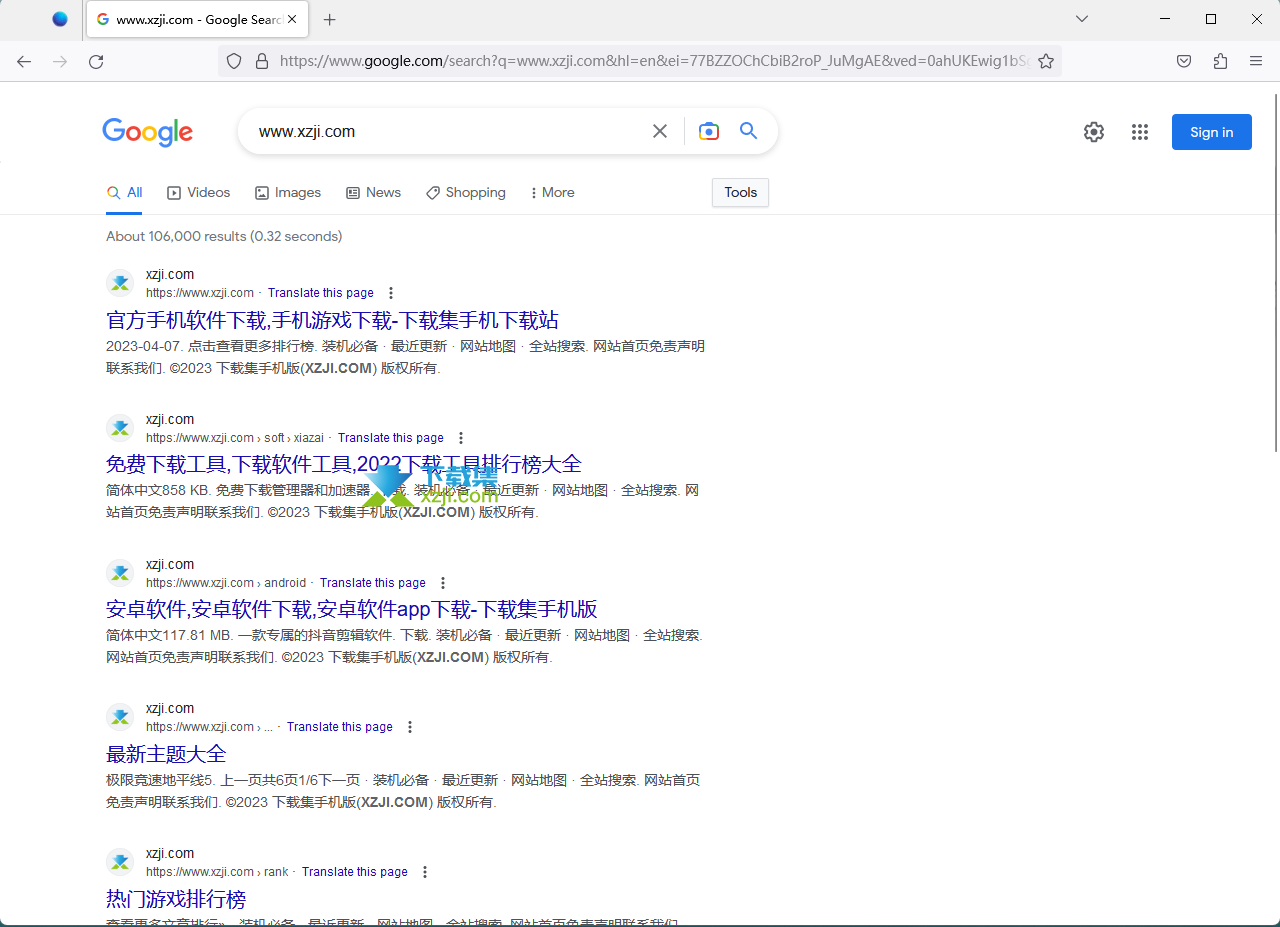Image resolution: width=1280 pixels, height=927 pixels.
Task: Open the Firefox View icon
Action: coord(60,19)
